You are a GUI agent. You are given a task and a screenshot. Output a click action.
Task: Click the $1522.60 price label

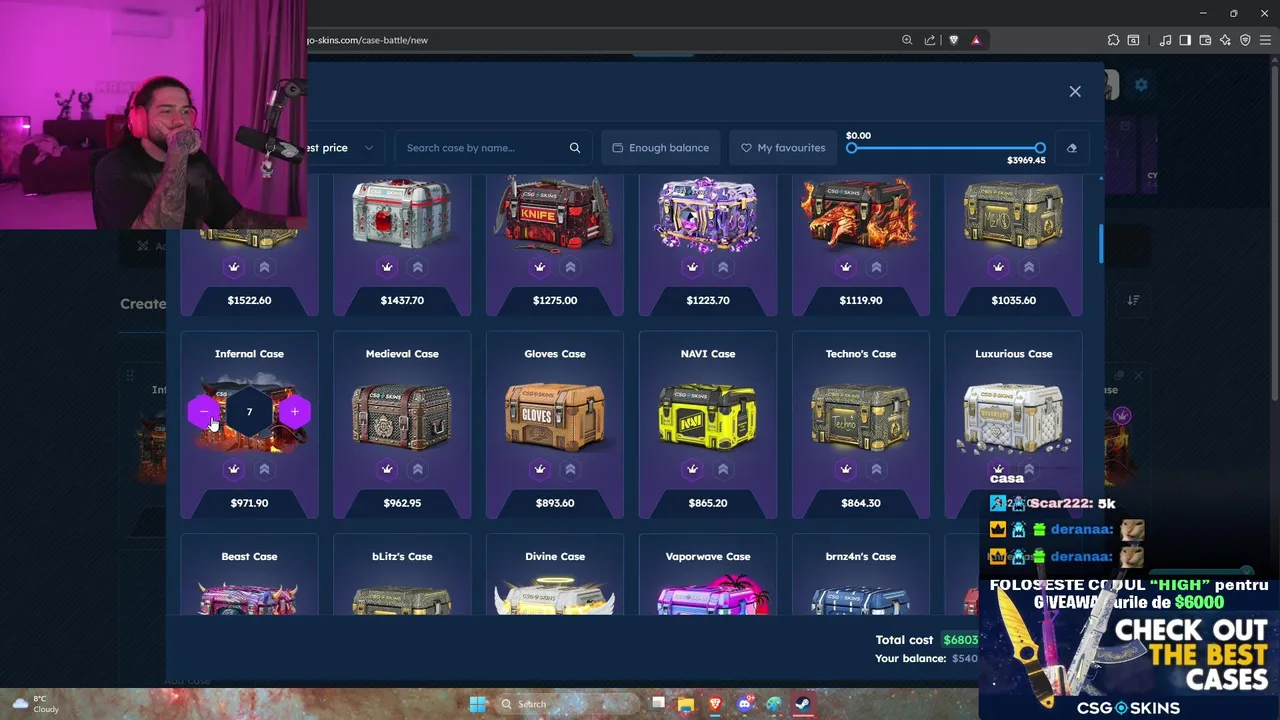pos(249,300)
